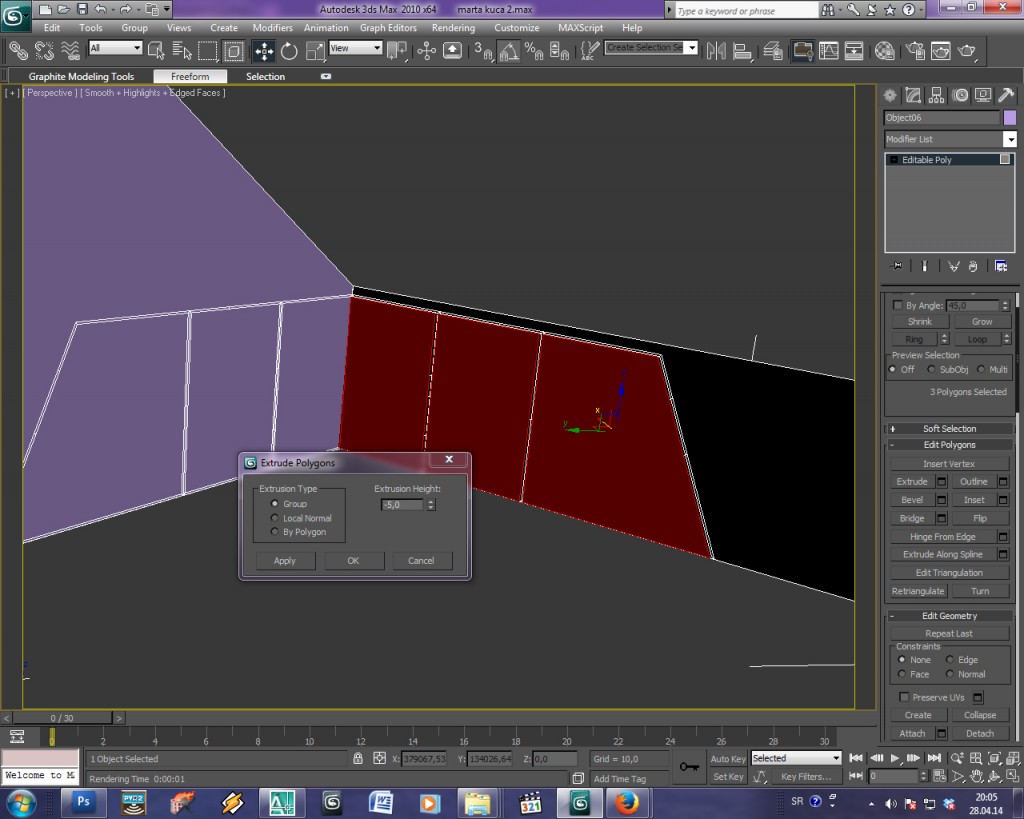Activate the Select and Rotate tool
The height and width of the screenshot is (819, 1024).
(x=289, y=50)
